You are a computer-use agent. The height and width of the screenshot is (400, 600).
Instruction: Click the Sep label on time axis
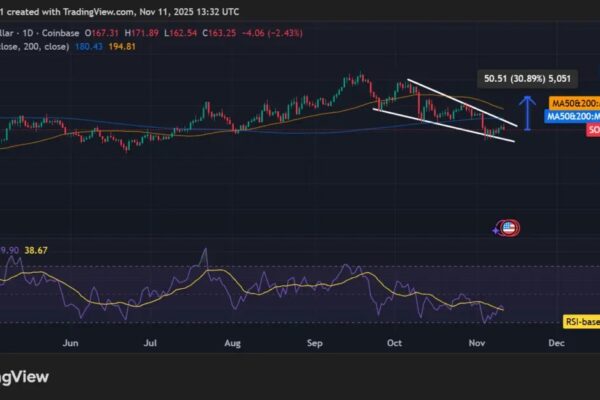(315, 341)
